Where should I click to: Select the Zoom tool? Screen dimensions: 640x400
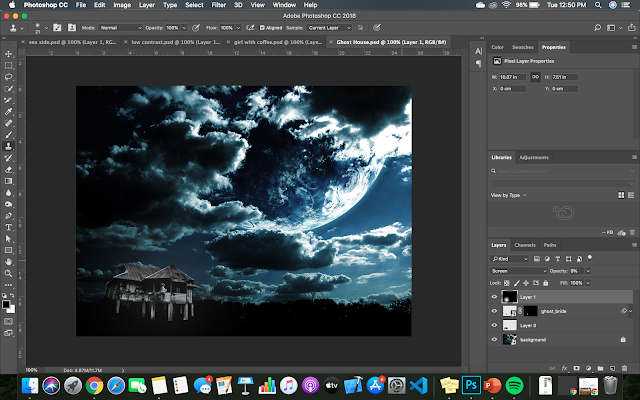click(8, 273)
